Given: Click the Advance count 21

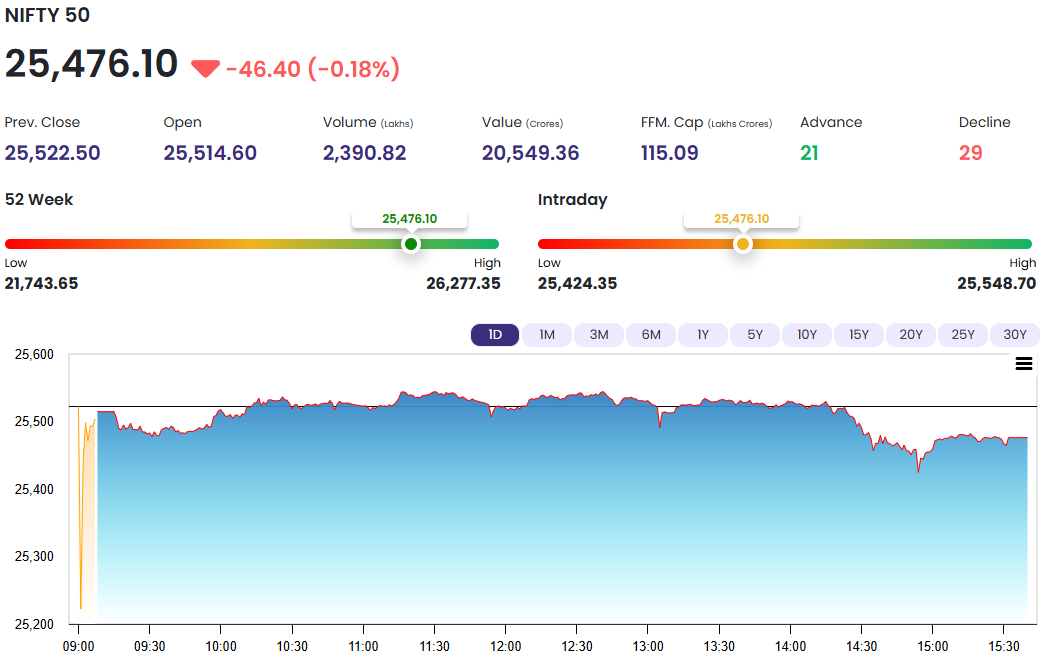Looking at the screenshot, I should tap(809, 153).
